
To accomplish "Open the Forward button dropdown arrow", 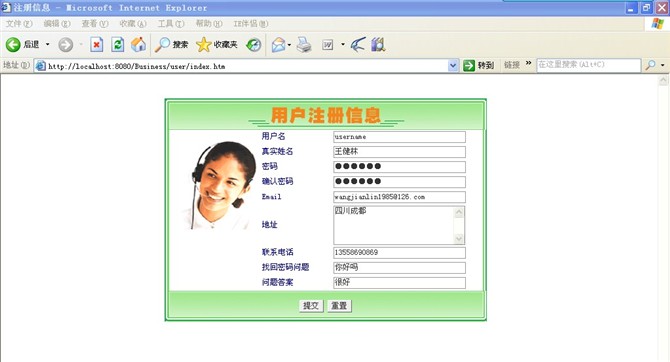I will pos(81,44).
